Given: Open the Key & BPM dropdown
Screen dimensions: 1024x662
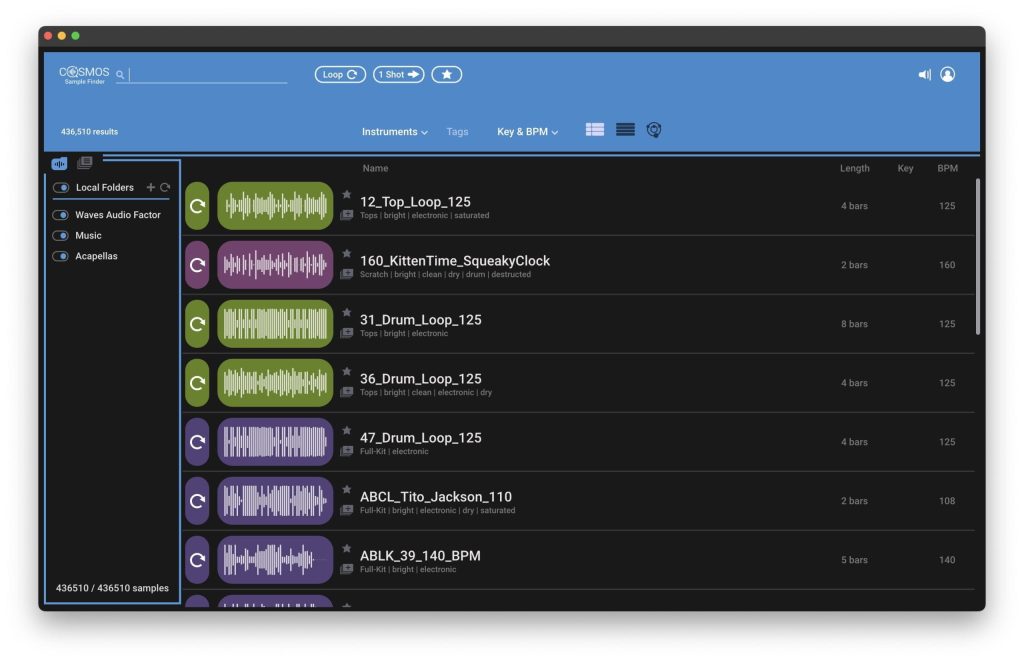Looking at the screenshot, I should [x=527, y=132].
